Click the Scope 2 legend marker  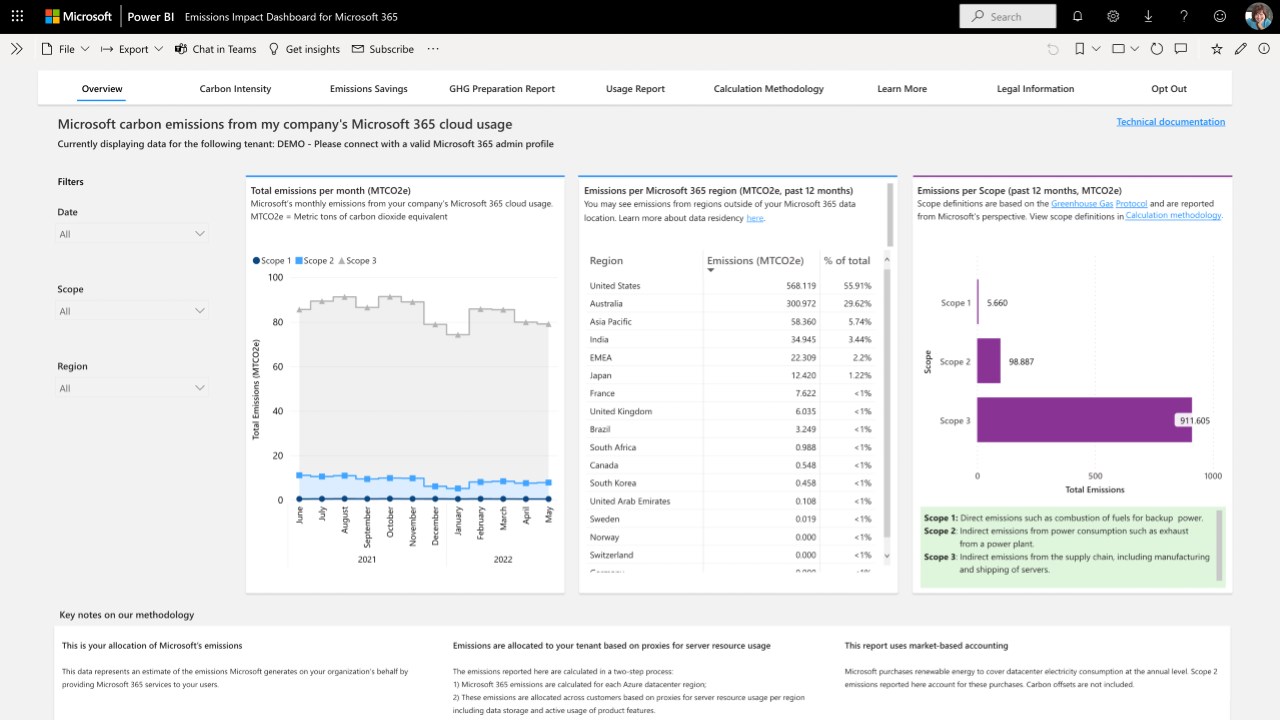[299, 261]
